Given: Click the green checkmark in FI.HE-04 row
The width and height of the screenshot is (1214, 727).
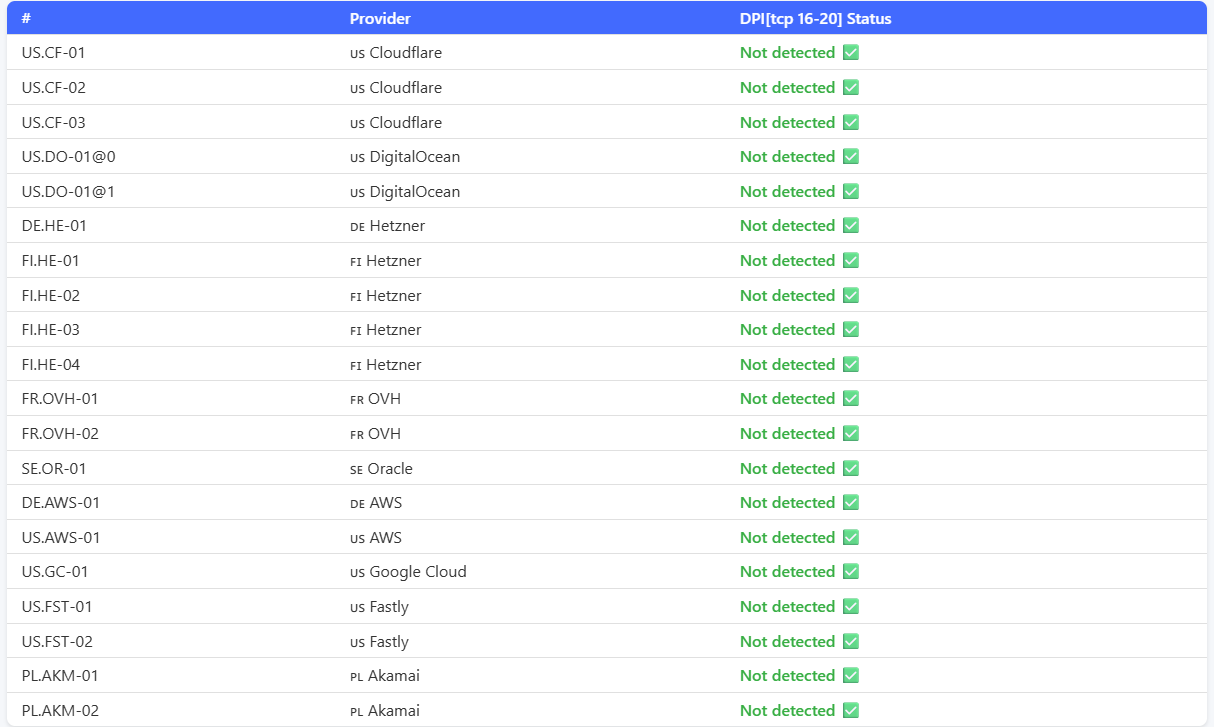Looking at the screenshot, I should click(851, 364).
